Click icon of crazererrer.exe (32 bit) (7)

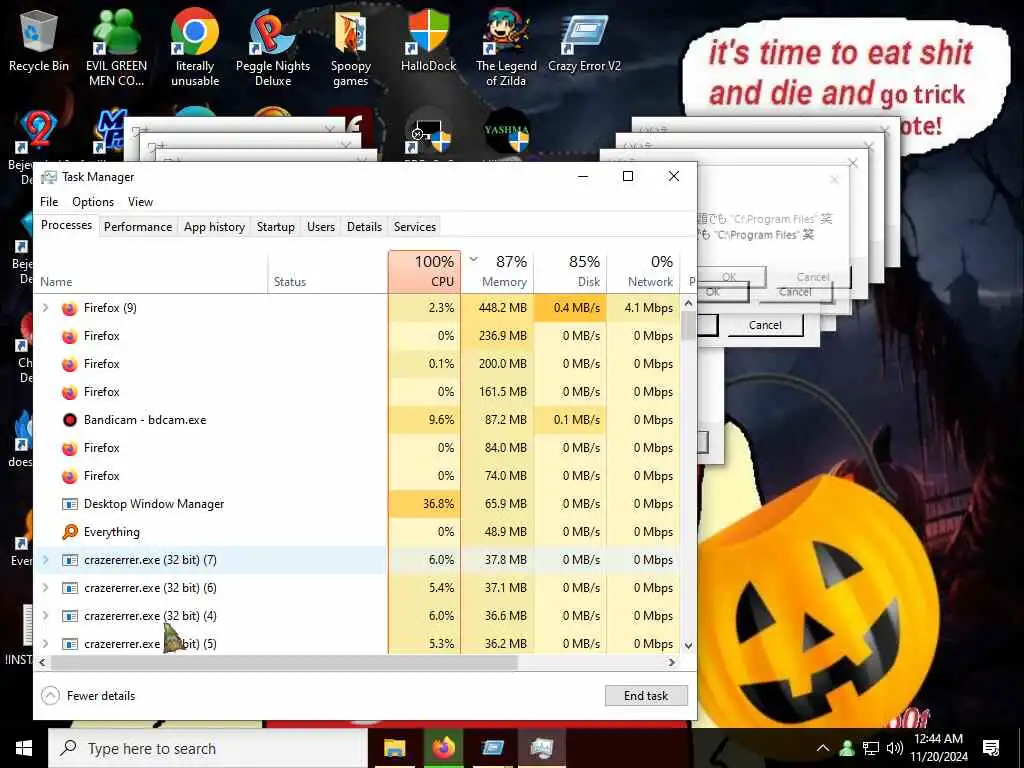(69, 560)
